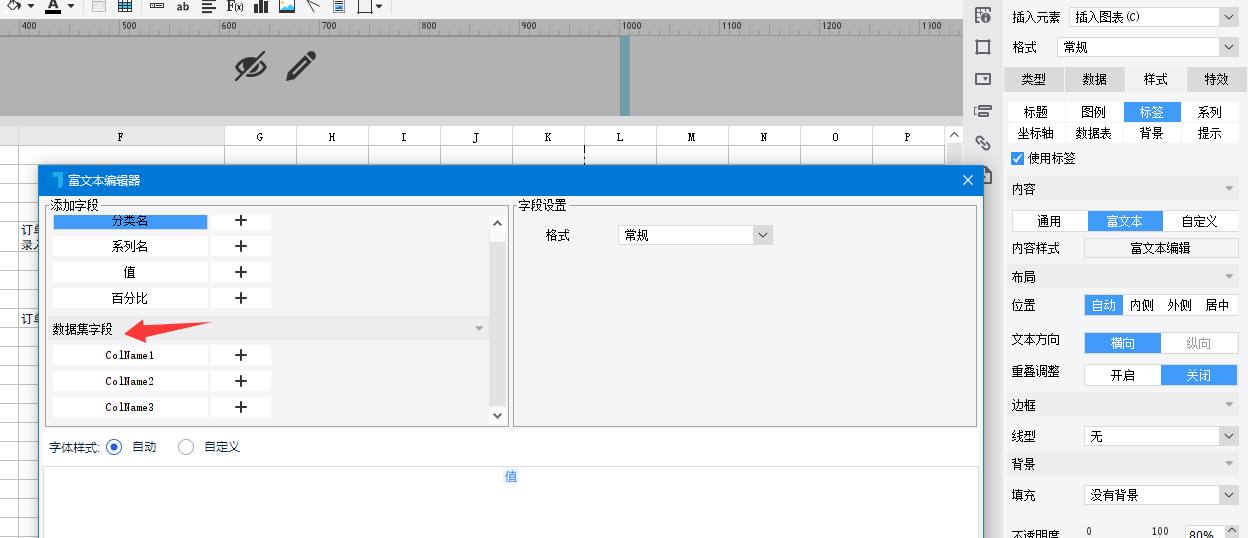1248x538 pixels.
Task: Set label position to 外侧
Action: pos(1179,305)
